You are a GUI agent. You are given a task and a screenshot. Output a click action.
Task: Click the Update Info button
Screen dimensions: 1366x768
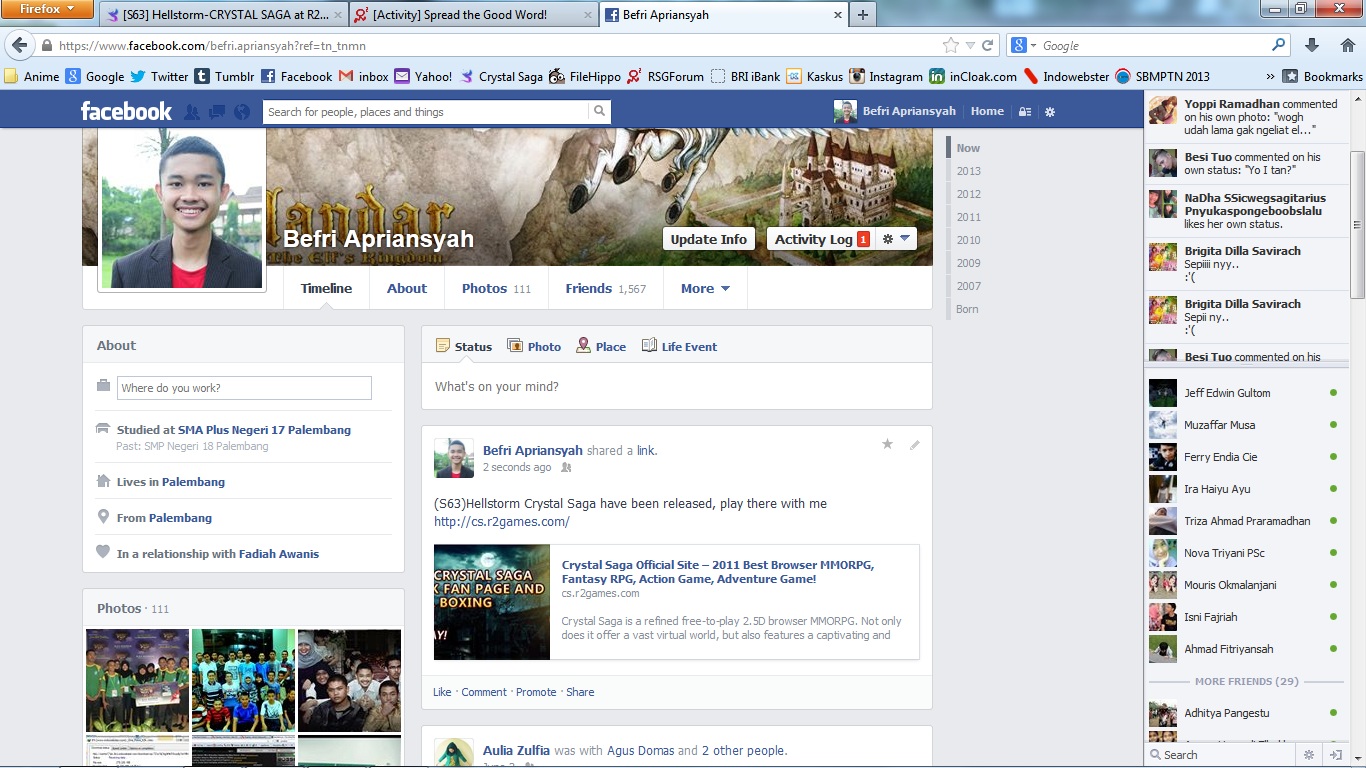tap(708, 239)
